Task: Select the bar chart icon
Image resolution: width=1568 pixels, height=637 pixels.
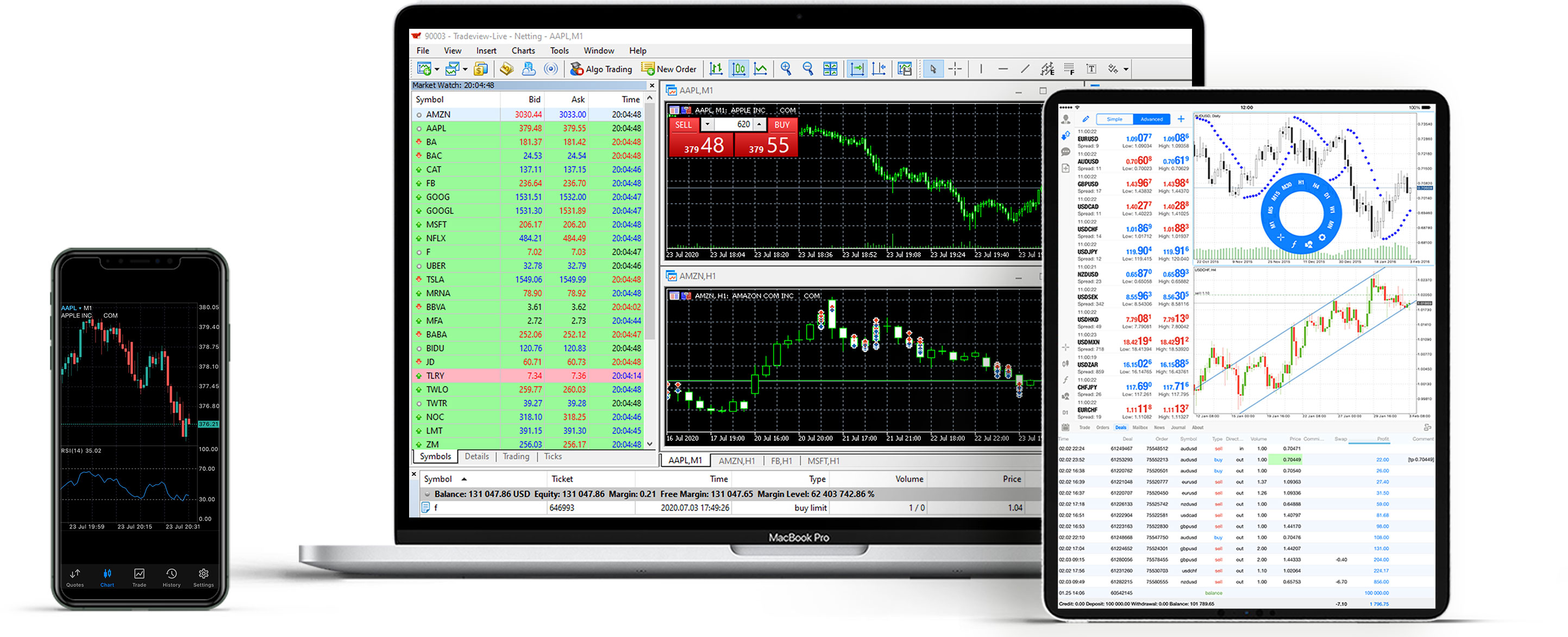Action: click(717, 69)
